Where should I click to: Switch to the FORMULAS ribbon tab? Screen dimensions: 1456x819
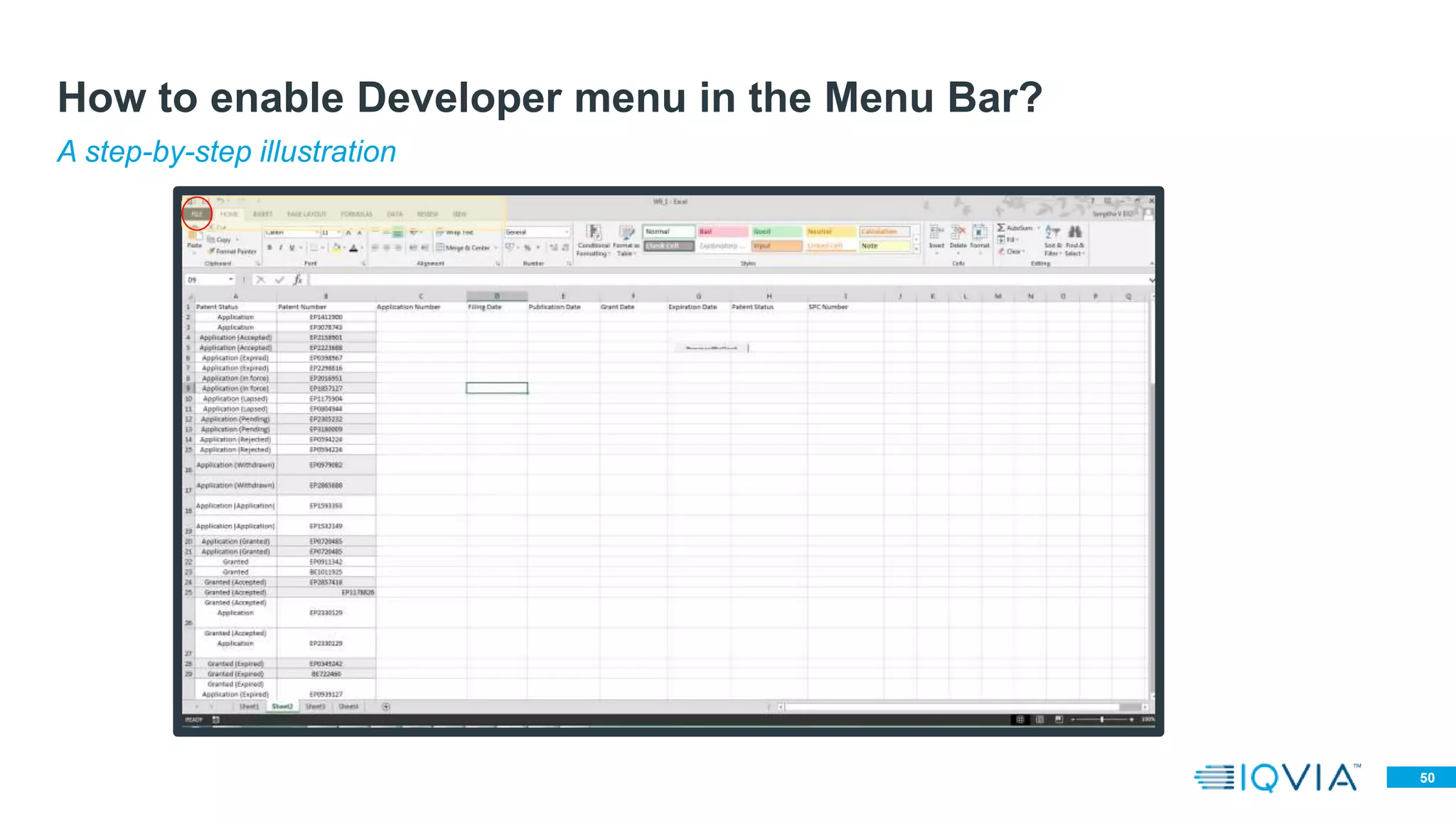356,214
